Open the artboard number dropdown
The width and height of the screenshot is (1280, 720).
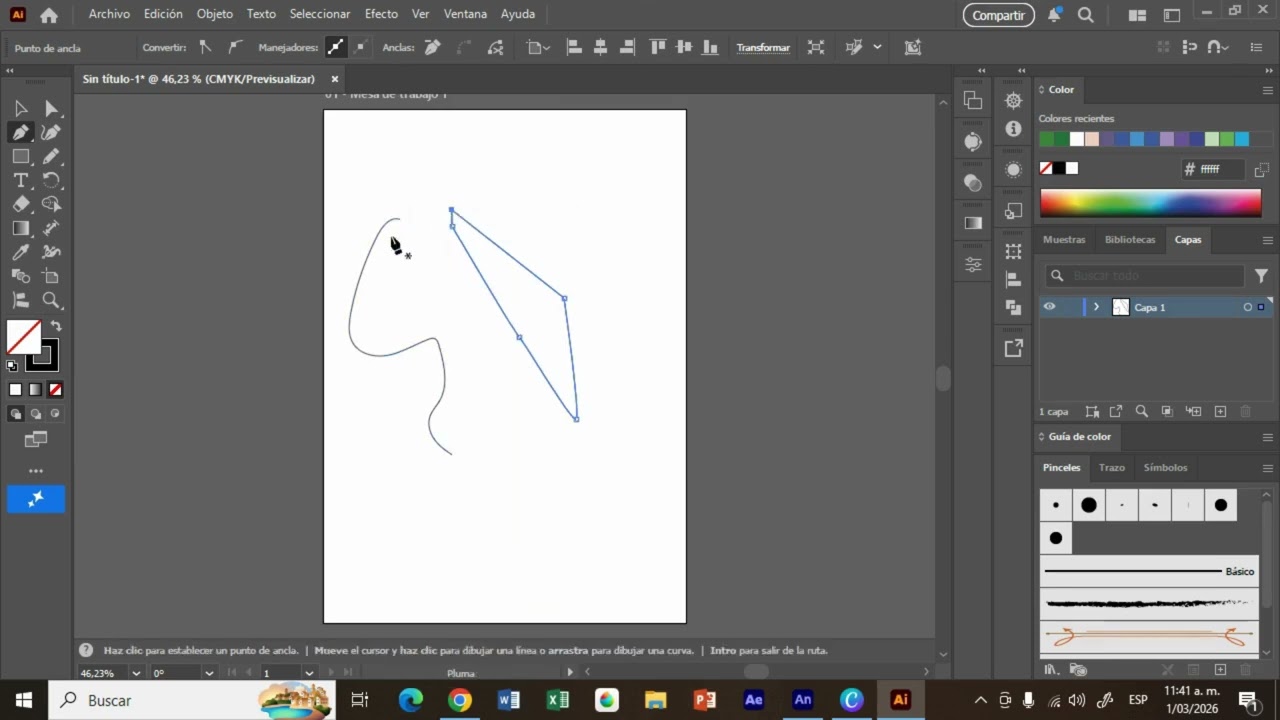pos(309,673)
